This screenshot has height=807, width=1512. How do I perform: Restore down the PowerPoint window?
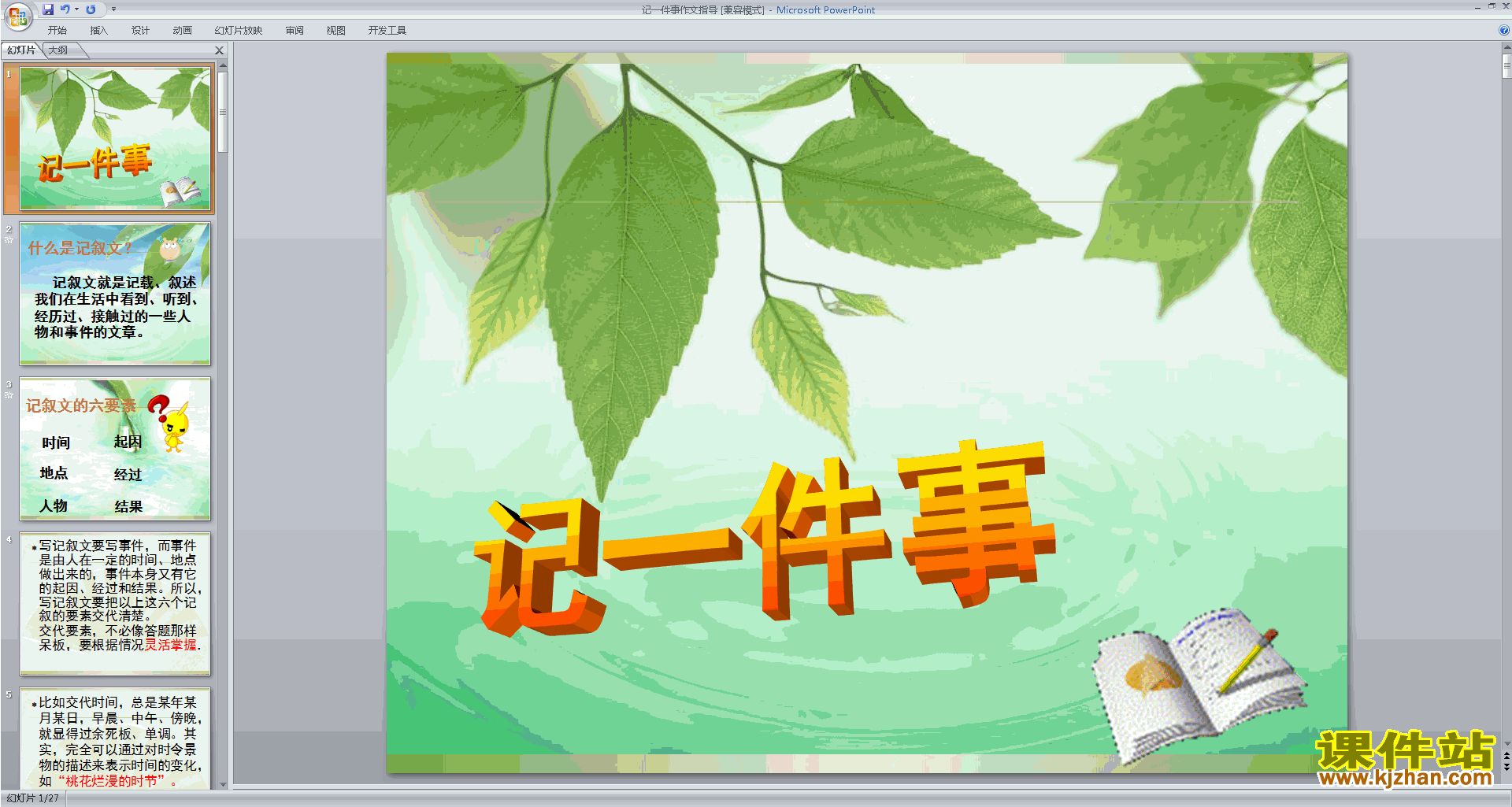click(1492, 7)
